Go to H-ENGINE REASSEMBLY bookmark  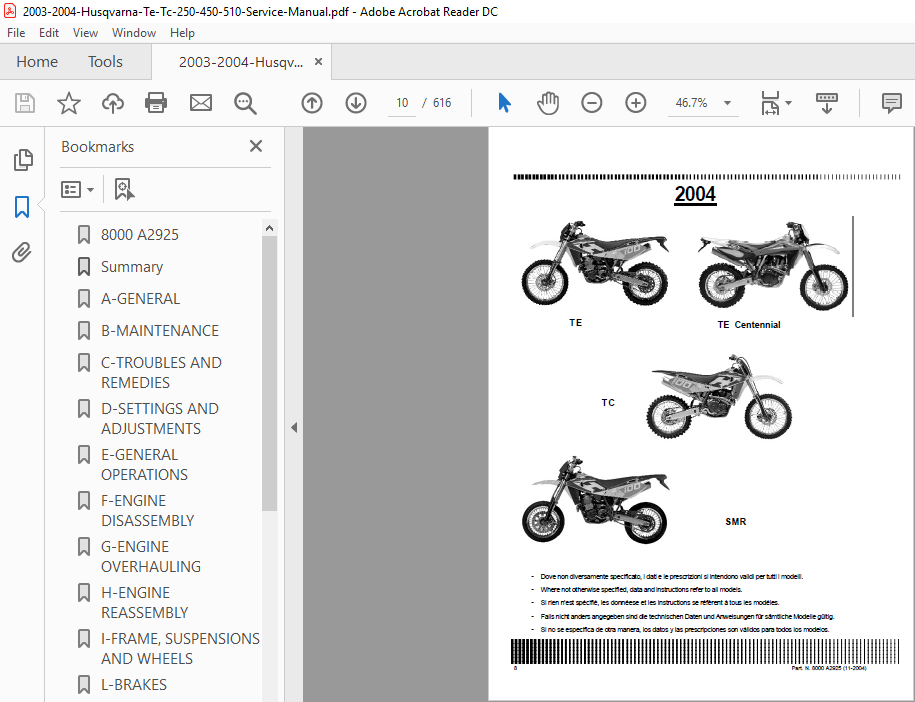point(144,602)
